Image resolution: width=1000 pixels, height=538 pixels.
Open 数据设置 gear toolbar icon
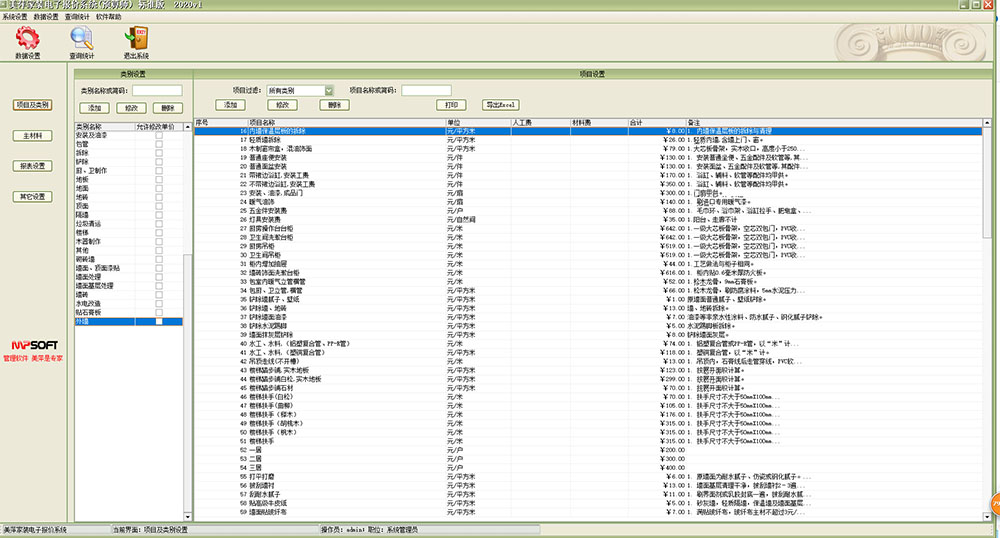(27, 40)
